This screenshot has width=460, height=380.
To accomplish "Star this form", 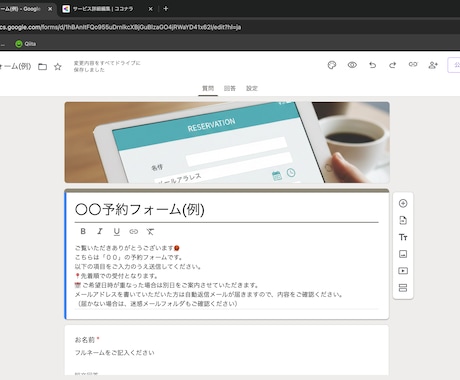I will [x=58, y=67].
